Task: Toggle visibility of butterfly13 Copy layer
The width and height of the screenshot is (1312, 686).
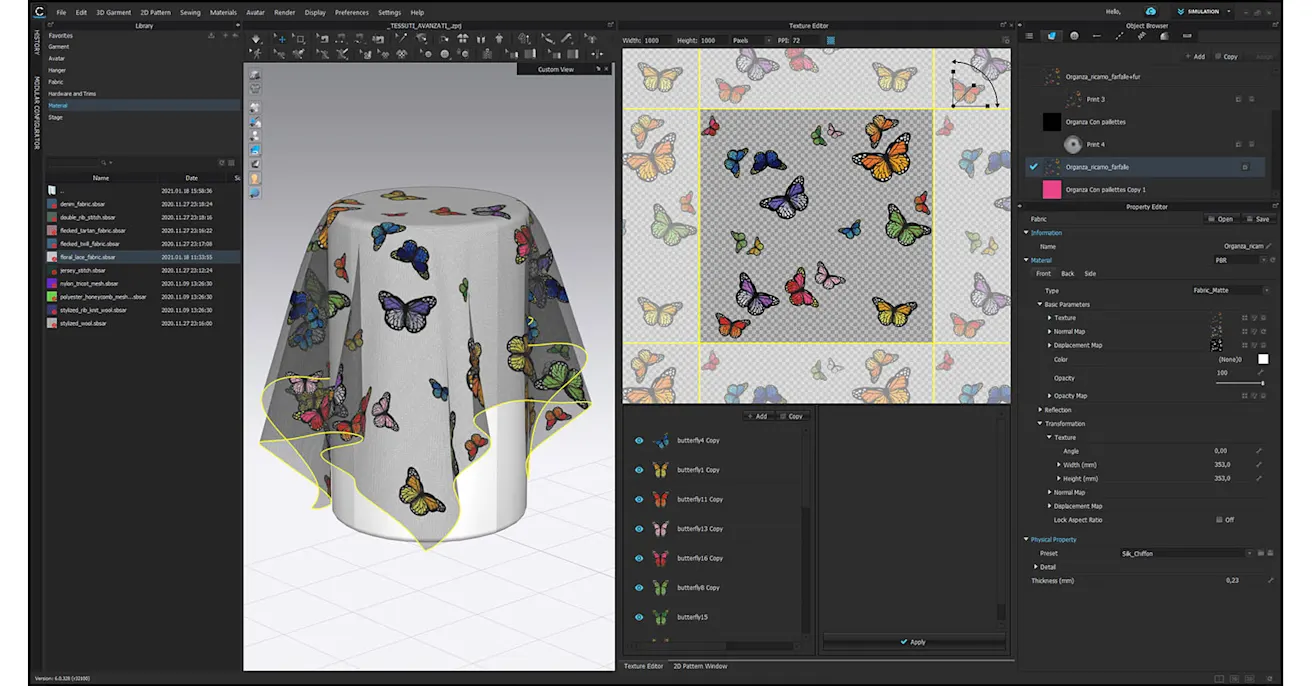Action: (639, 529)
